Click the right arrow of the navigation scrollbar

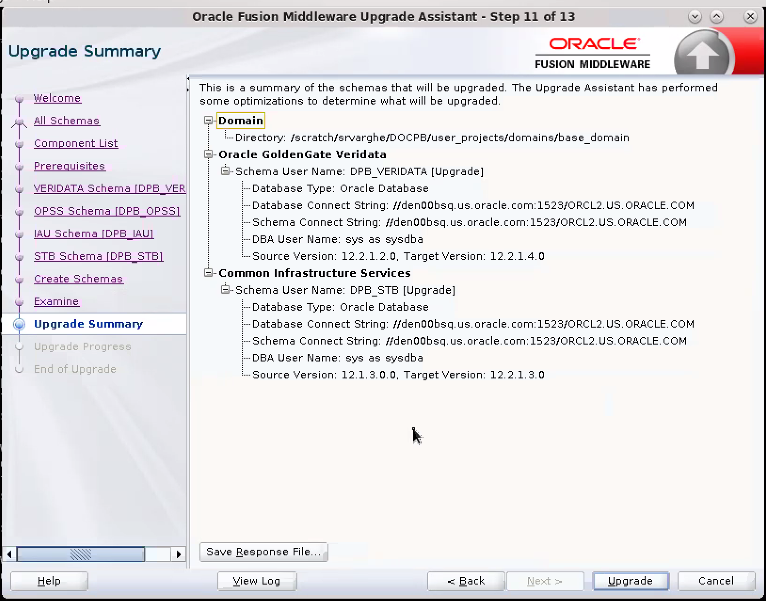[x=178, y=554]
